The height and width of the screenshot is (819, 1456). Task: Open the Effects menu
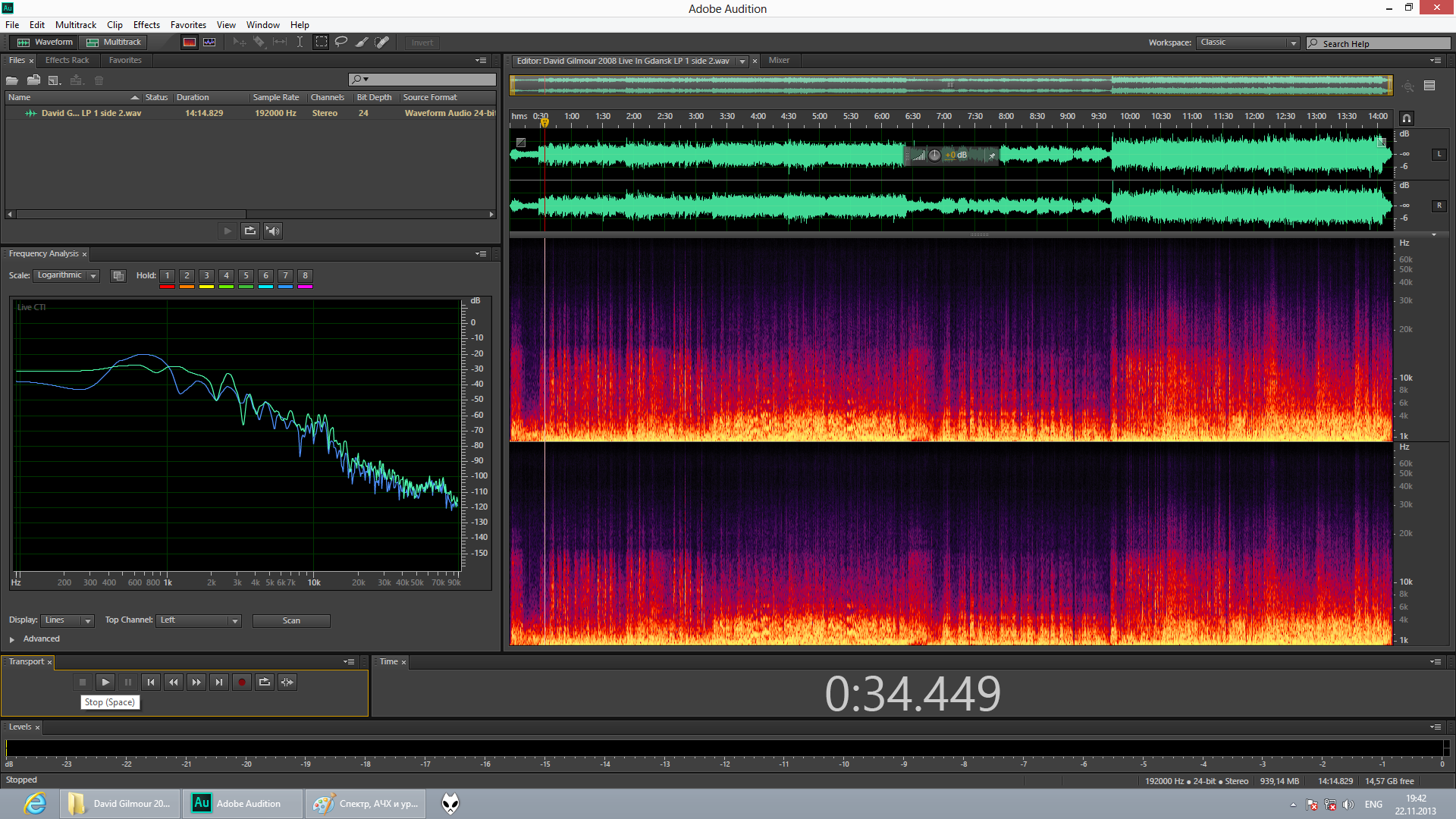pyautogui.click(x=146, y=25)
